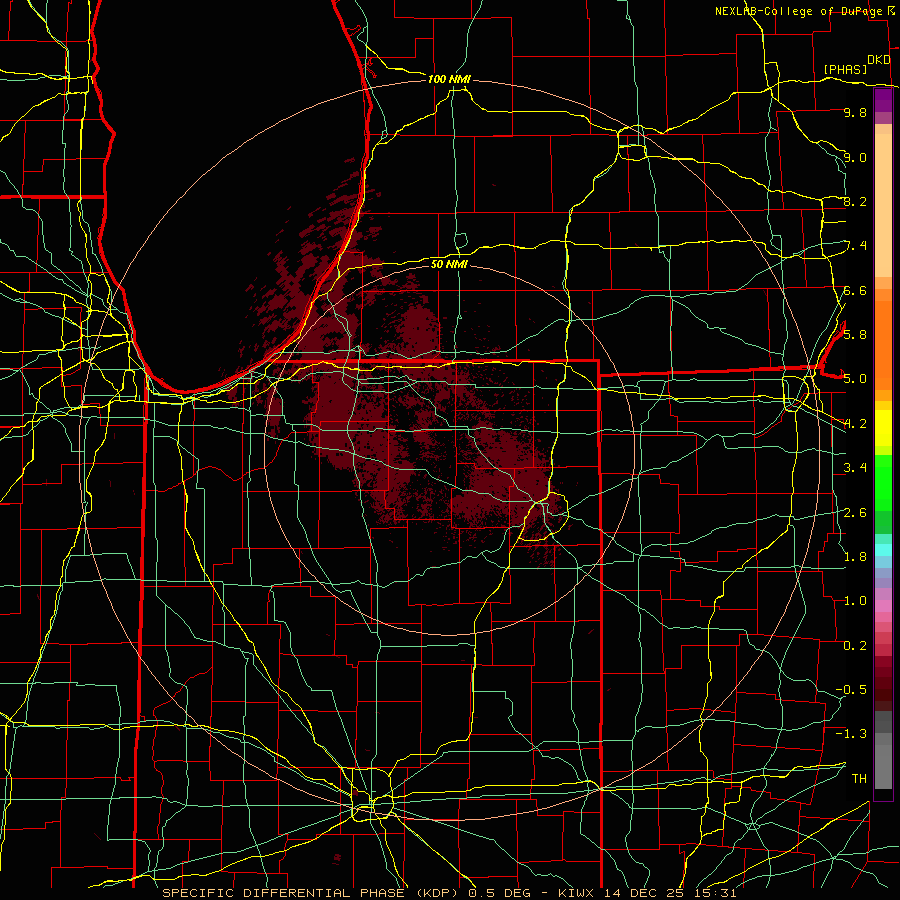Pick the pink swatch beside 1.0
900x900 pixels.
883,606
